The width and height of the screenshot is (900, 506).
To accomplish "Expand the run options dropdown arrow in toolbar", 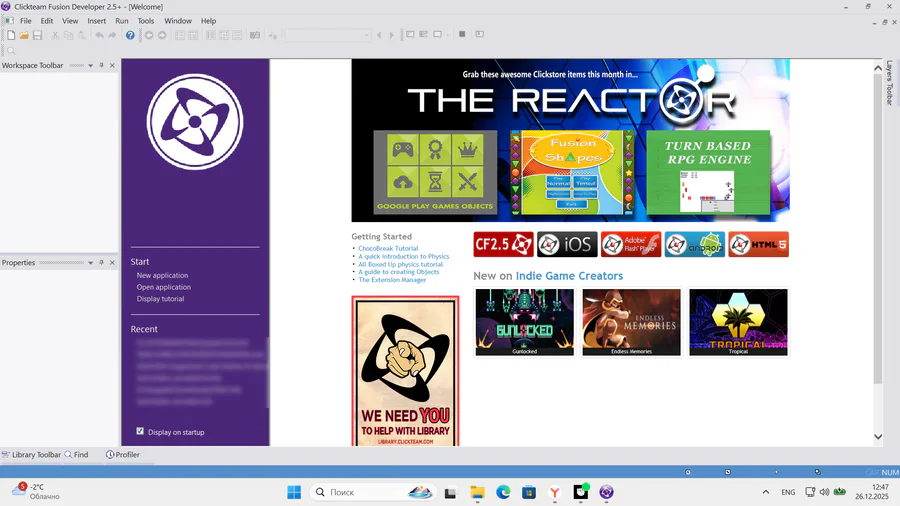I will (x=448, y=35).
